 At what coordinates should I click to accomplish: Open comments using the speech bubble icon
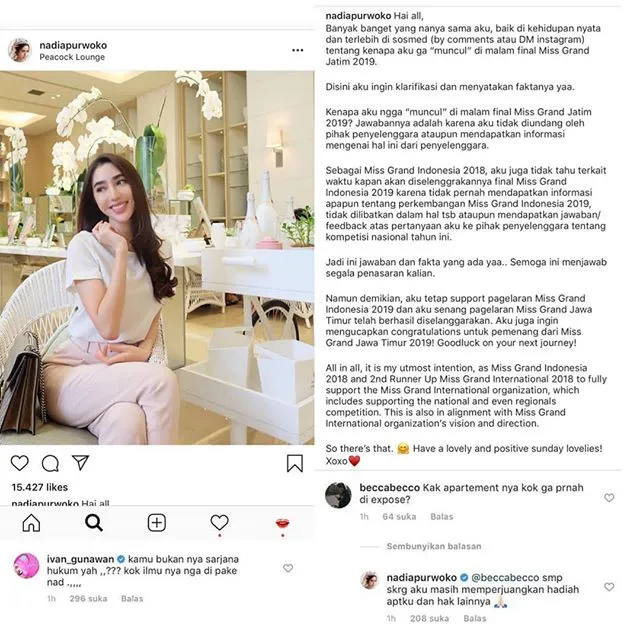(x=50, y=463)
